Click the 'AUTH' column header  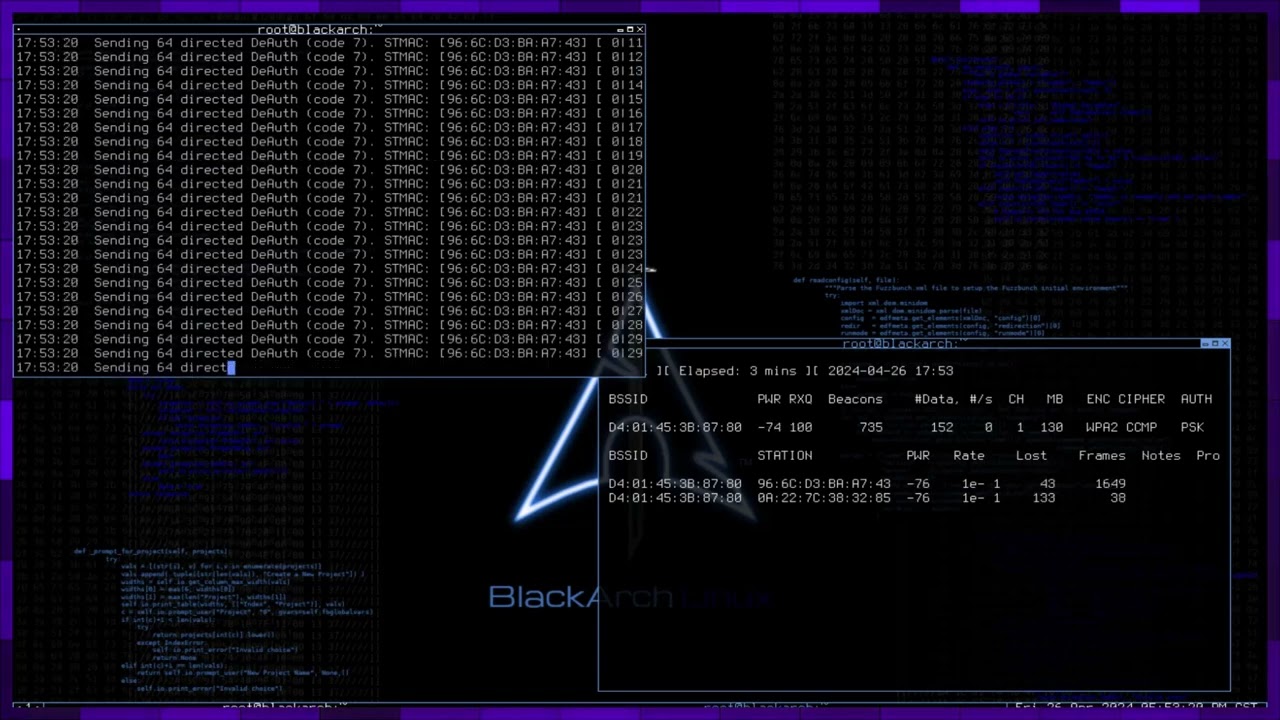[1196, 399]
